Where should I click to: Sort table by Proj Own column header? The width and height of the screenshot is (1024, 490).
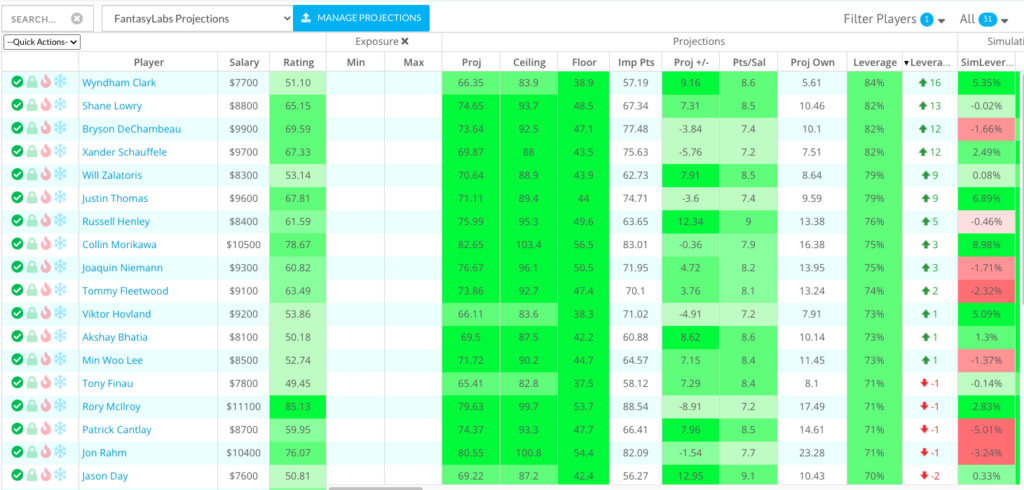pyautogui.click(x=812, y=63)
